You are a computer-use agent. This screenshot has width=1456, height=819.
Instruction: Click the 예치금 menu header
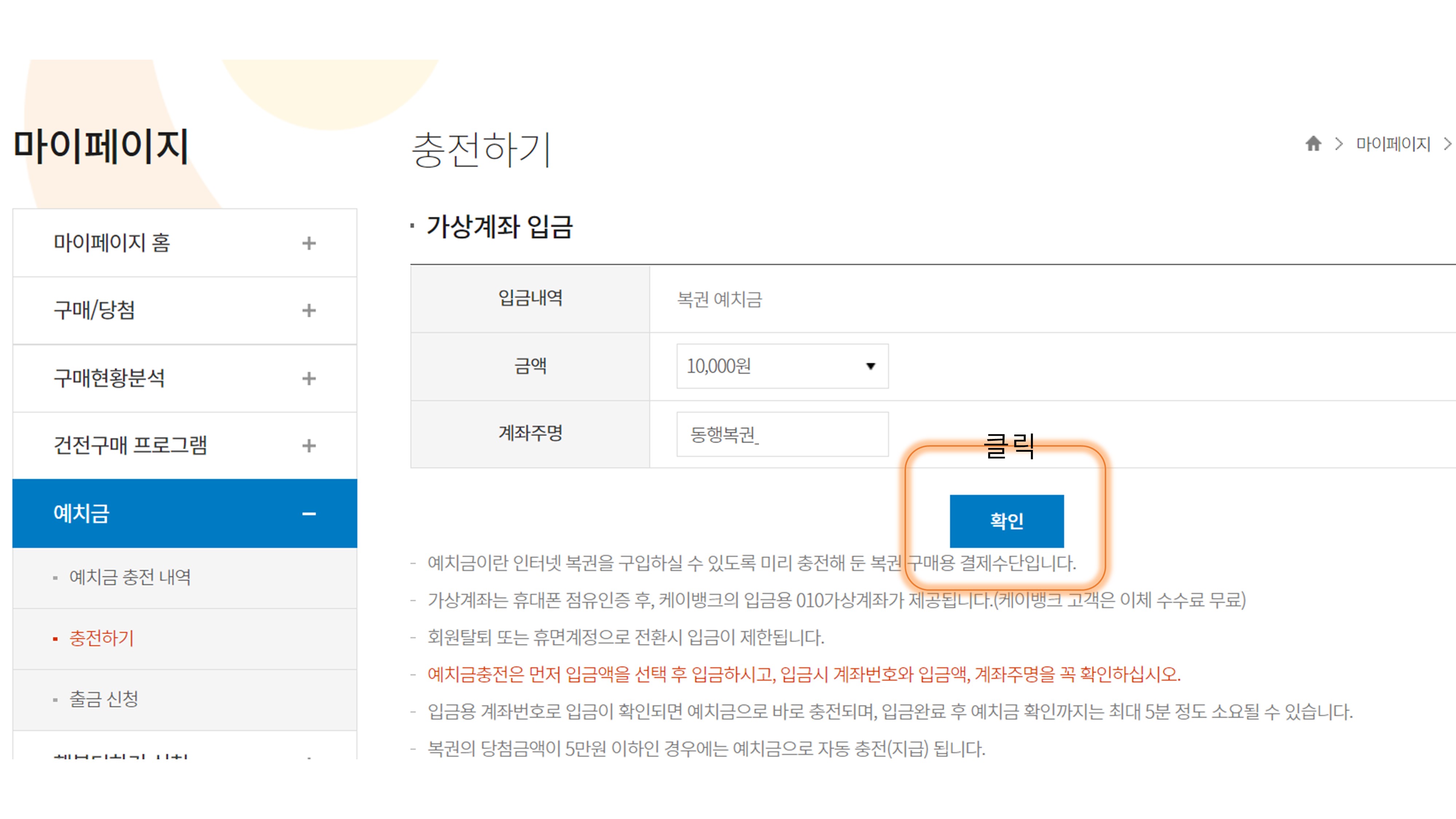(x=82, y=513)
